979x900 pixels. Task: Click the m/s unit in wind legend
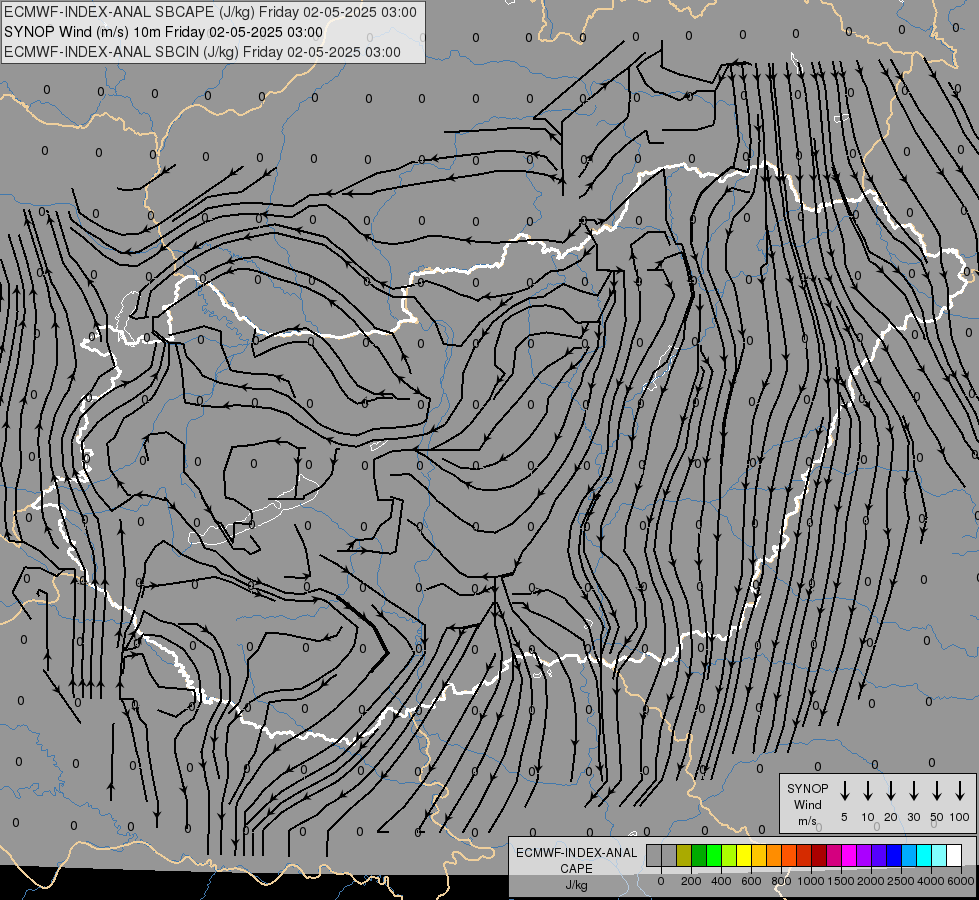tap(807, 821)
